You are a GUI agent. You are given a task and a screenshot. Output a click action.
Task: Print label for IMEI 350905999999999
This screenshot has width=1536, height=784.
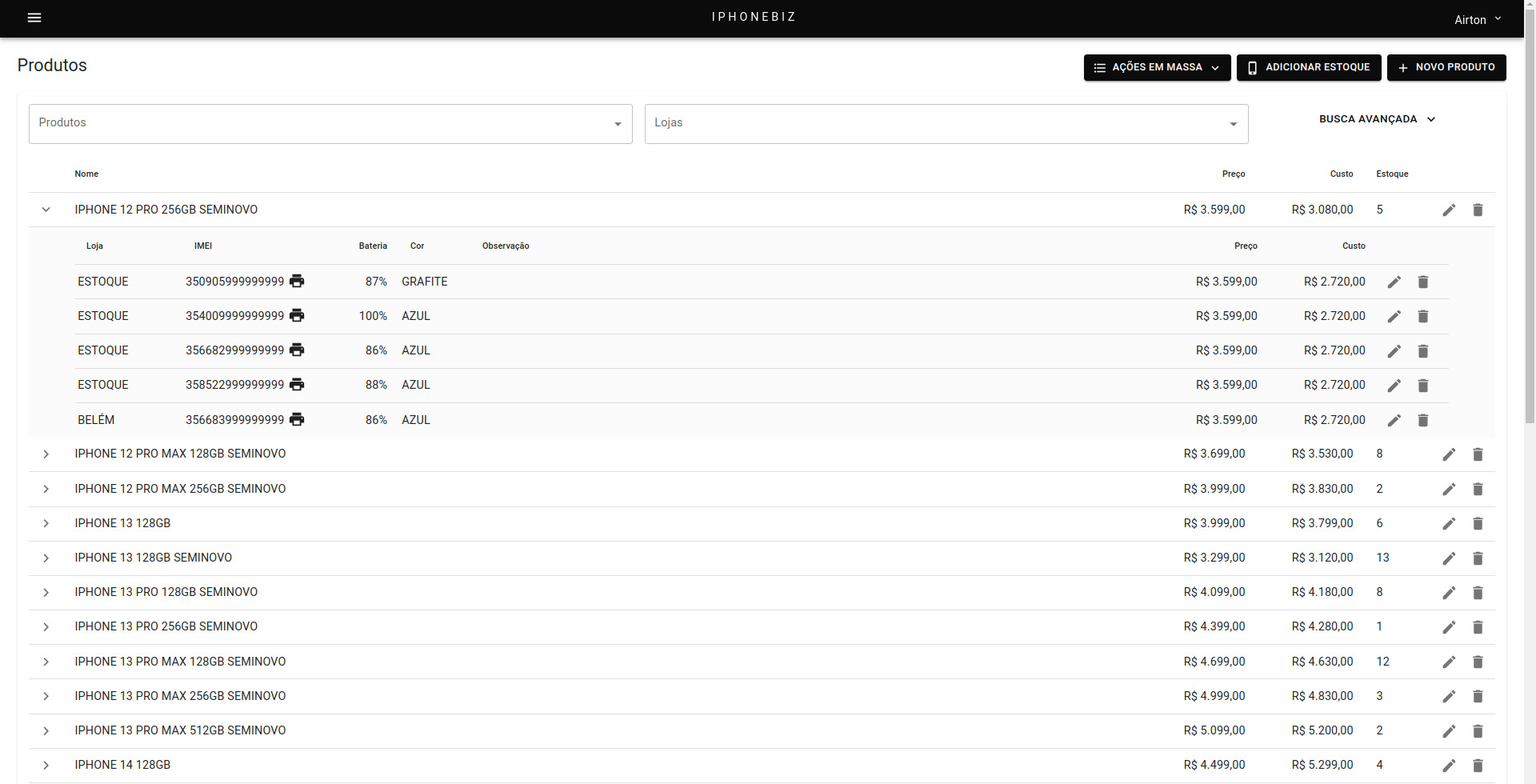[x=297, y=281]
